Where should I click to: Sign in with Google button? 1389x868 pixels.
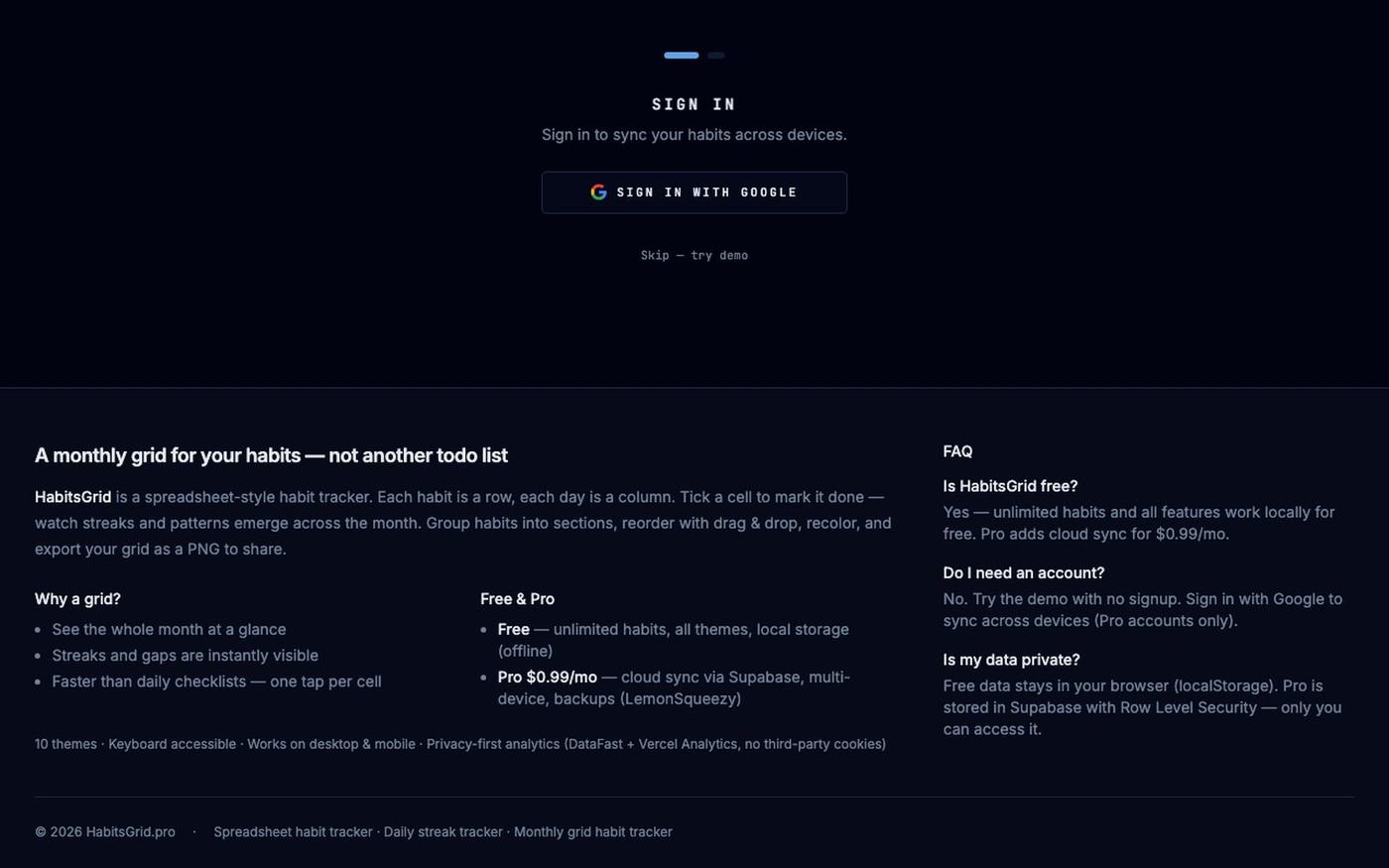[694, 192]
